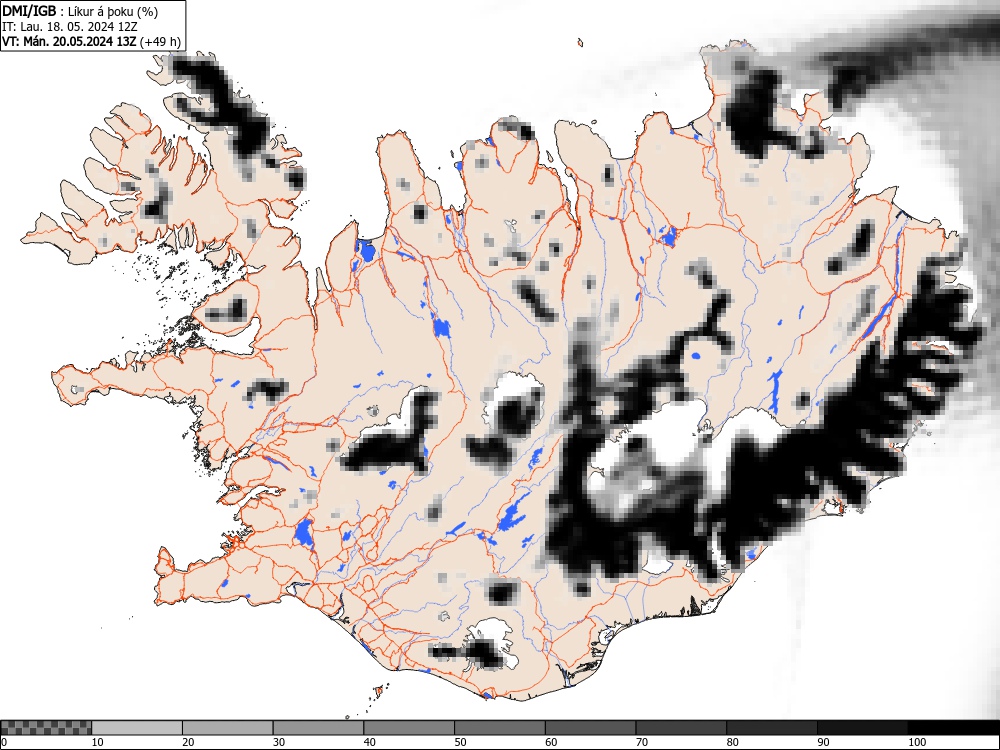Screen dimensions: 1000x750
Task: Click the dark gray swatch starting at 70
Action: tap(681, 728)
